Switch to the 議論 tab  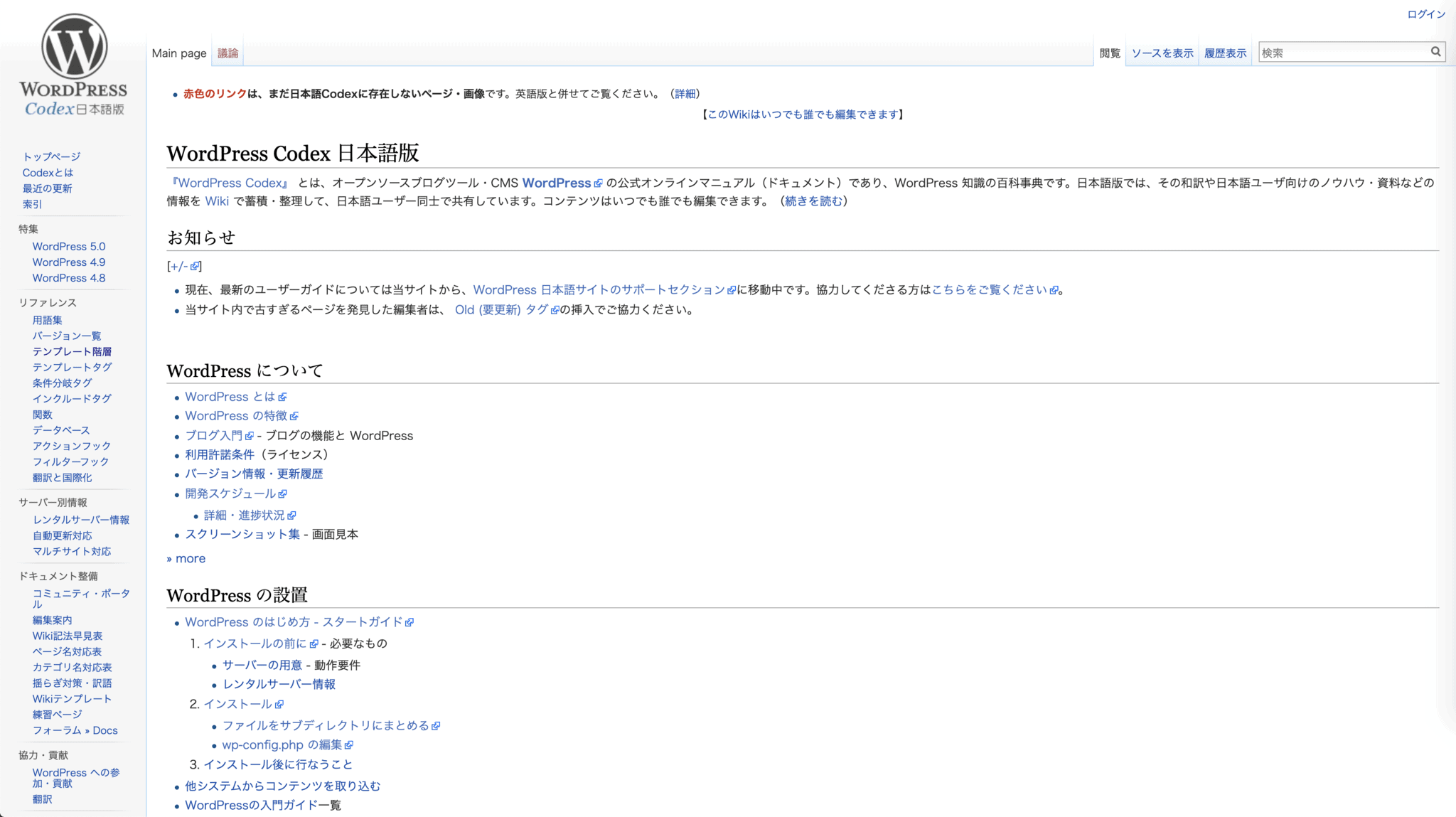click(x=227, y=52)
